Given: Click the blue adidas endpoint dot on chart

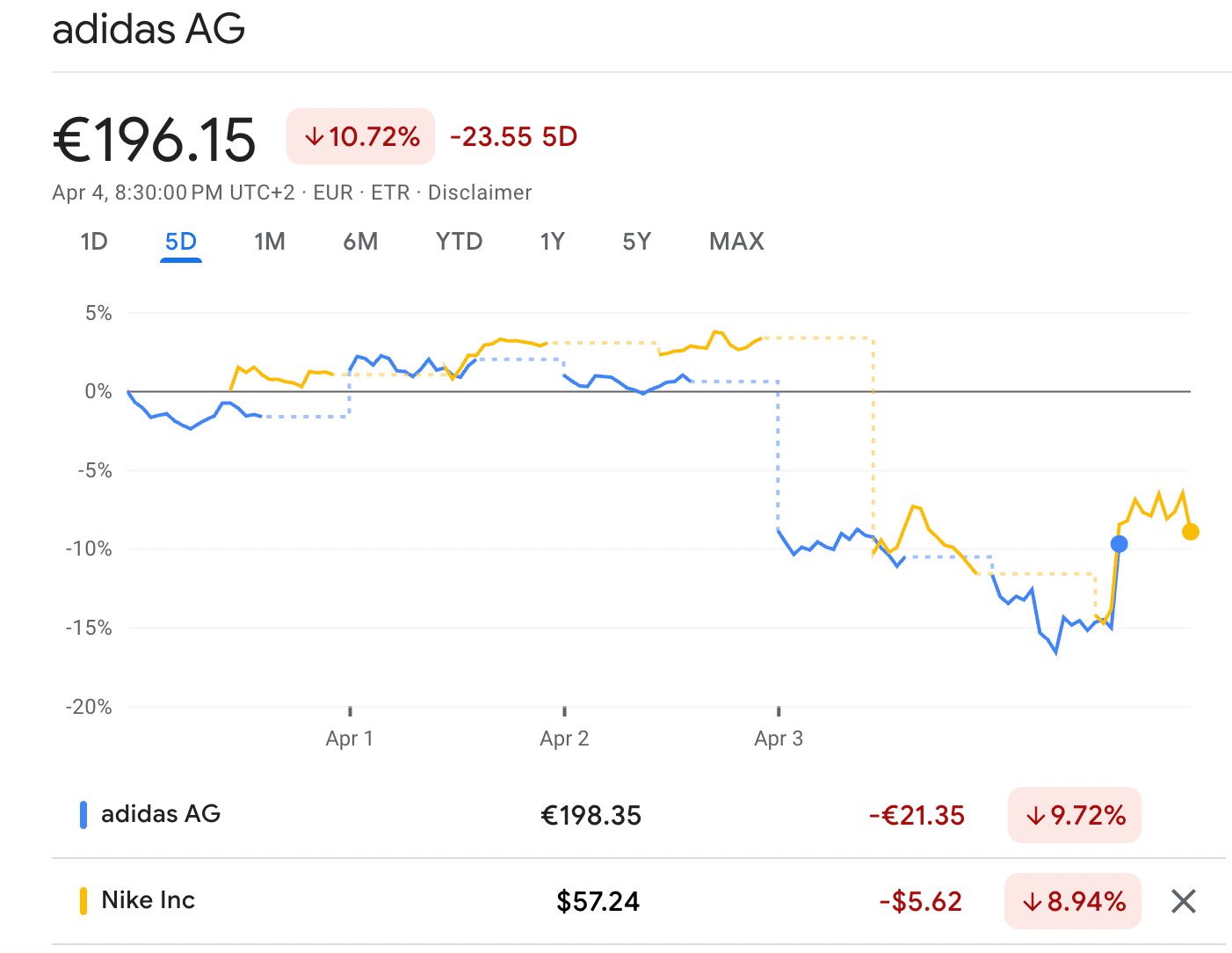Looking at the screenshot, I should [1119, 544].
